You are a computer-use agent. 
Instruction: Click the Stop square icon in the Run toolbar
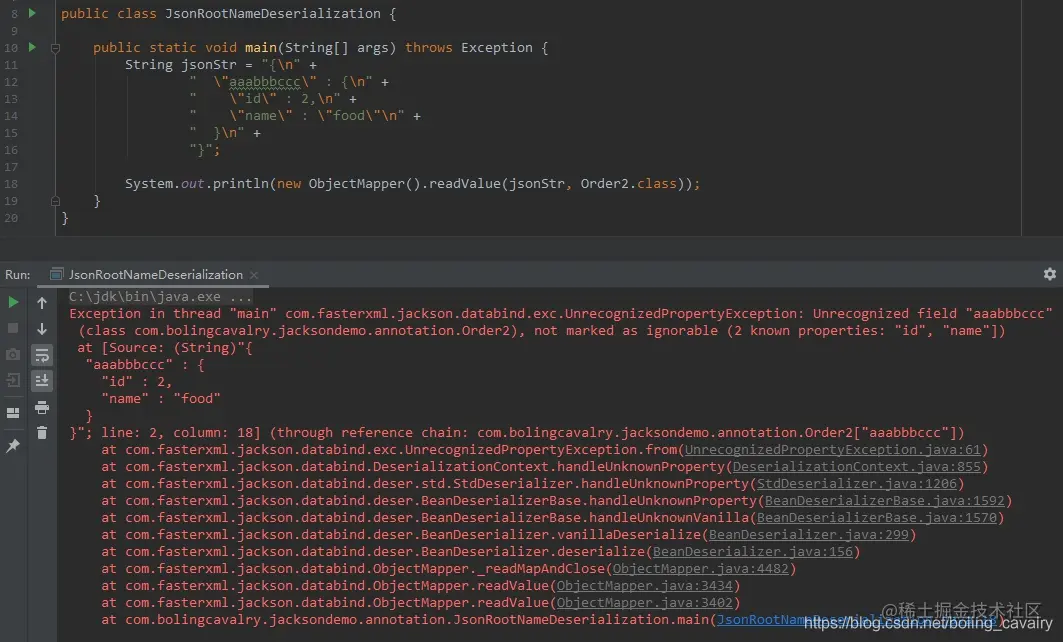pos(13,328)
